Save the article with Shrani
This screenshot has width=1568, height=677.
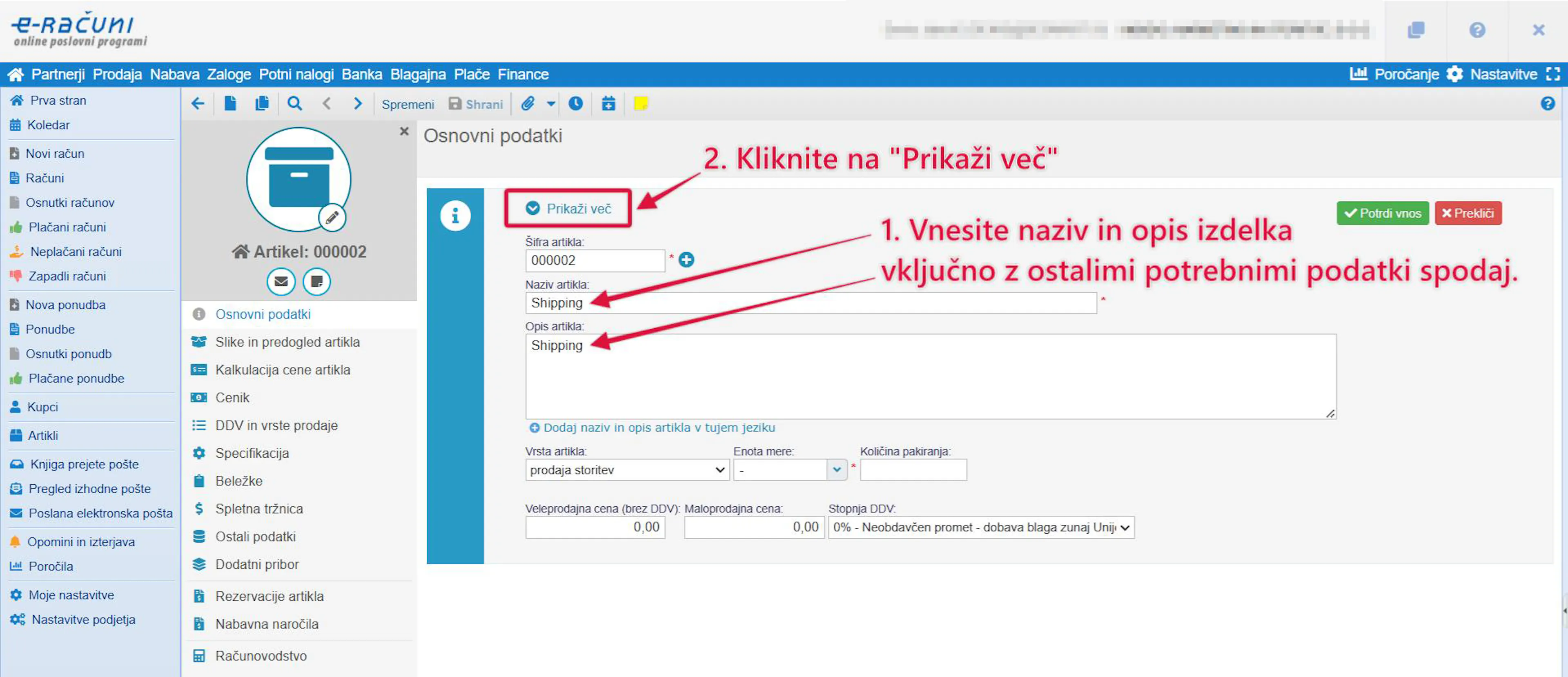[476, 103]
